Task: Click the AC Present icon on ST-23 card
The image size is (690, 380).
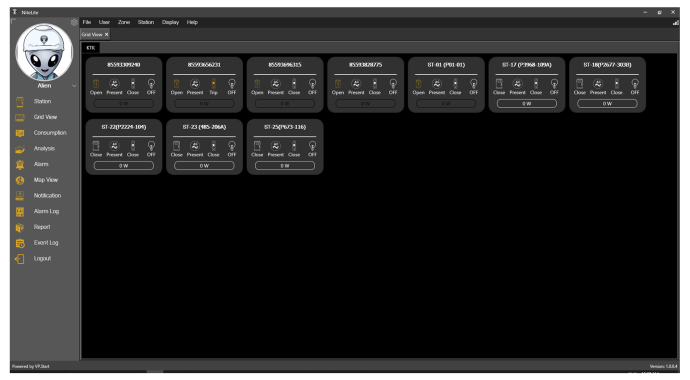Action: point(195,146)
